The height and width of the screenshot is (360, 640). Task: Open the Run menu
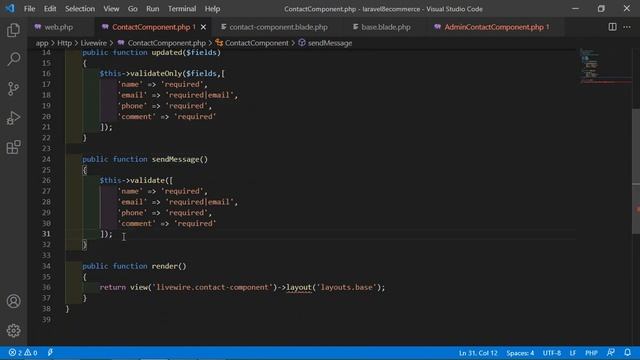(153, 9)
